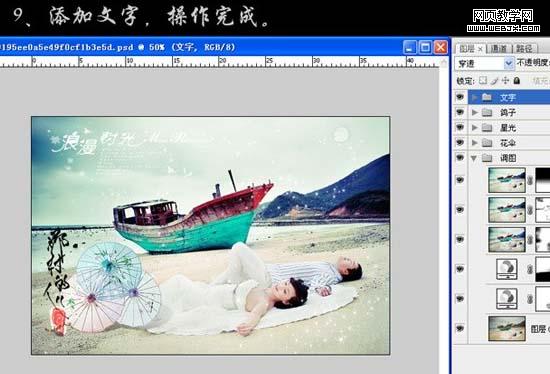Viewport: 550px width, 374px height.
Task: Click folder icon of 文字 group
Action: point(486,97)
